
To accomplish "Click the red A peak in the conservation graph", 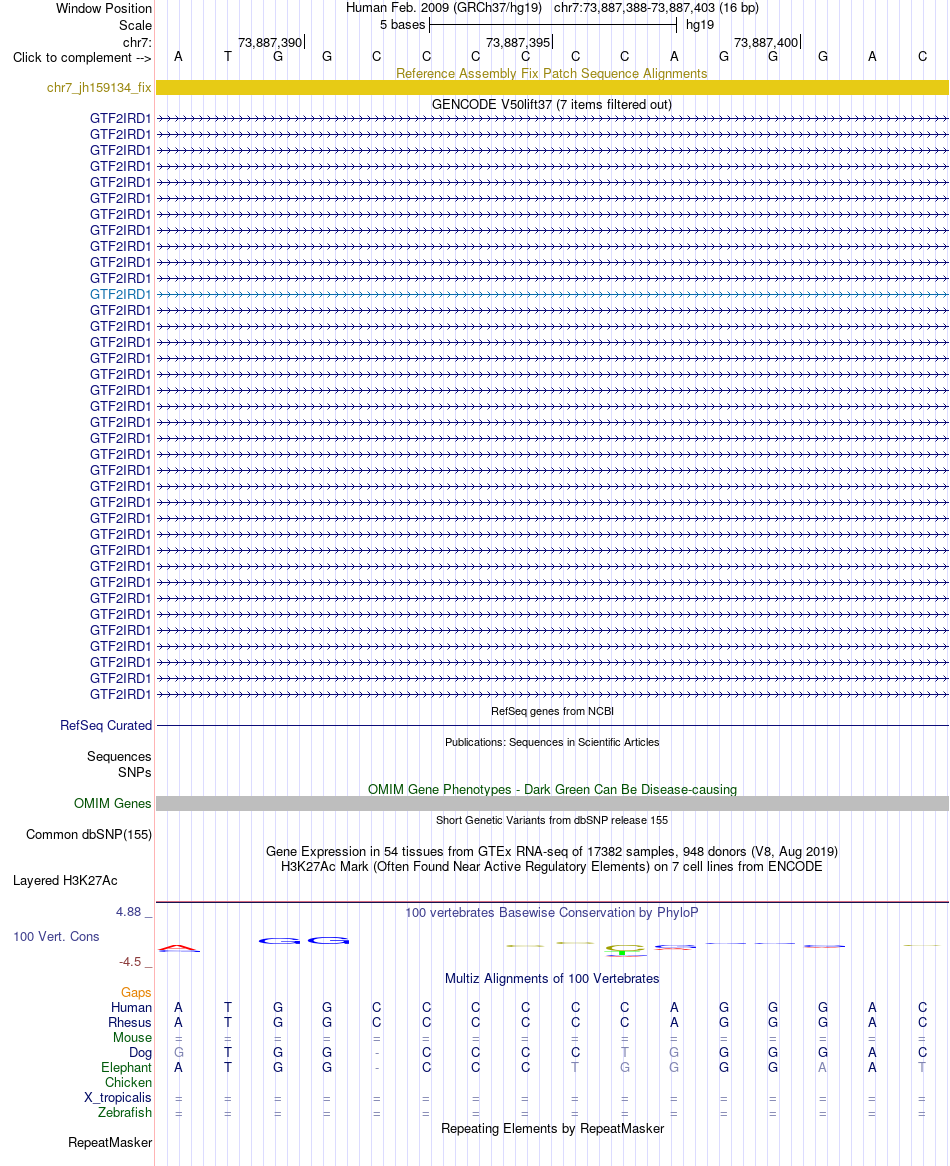I will tap(178, 948).
